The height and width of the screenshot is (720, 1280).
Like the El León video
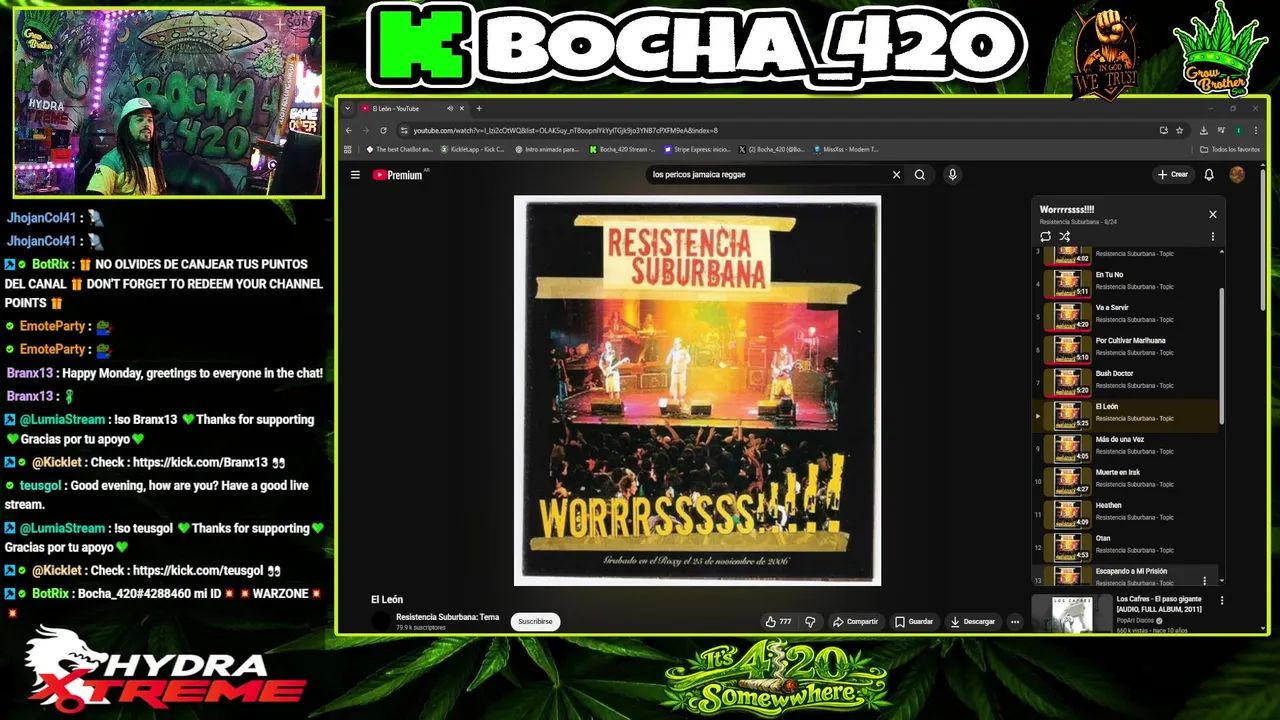(x=778, y=621)
